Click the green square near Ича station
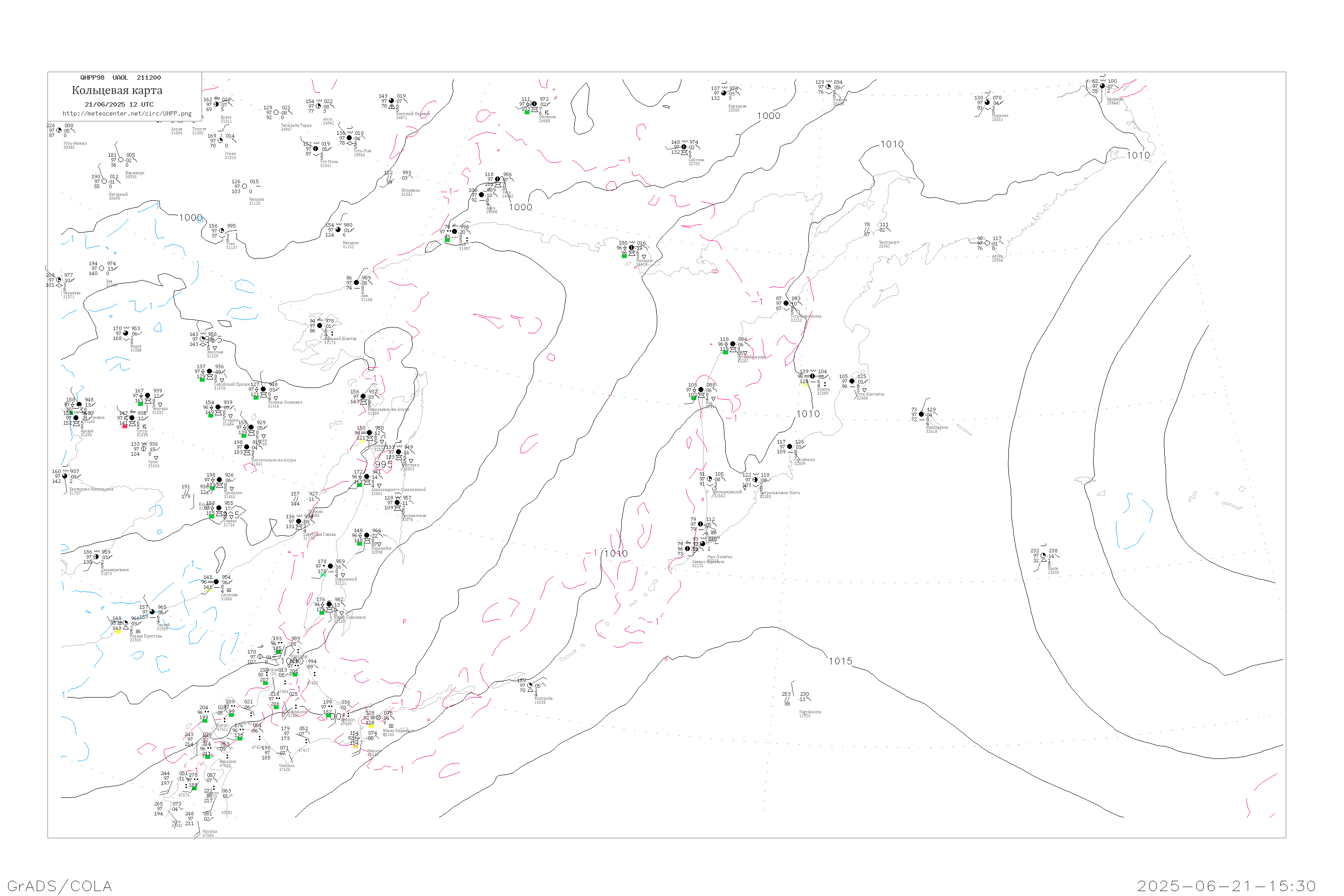 pos(694,398)
